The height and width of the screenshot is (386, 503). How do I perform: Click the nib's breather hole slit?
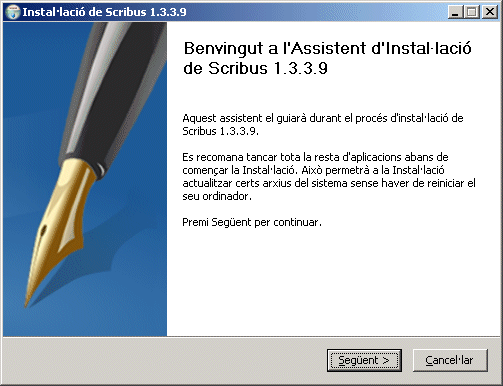(43, 233)
